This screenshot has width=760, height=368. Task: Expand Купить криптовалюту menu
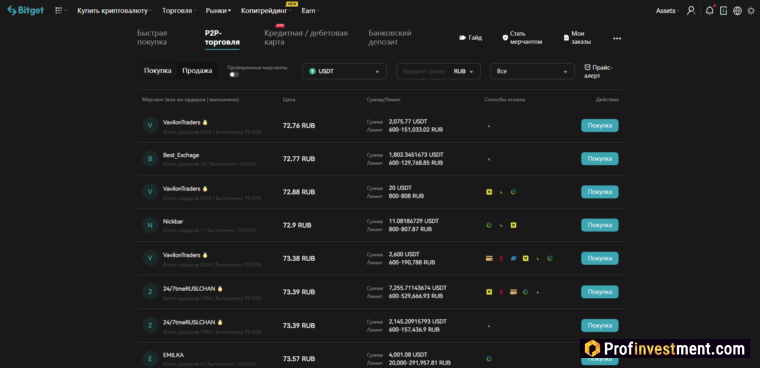point(114,11)
